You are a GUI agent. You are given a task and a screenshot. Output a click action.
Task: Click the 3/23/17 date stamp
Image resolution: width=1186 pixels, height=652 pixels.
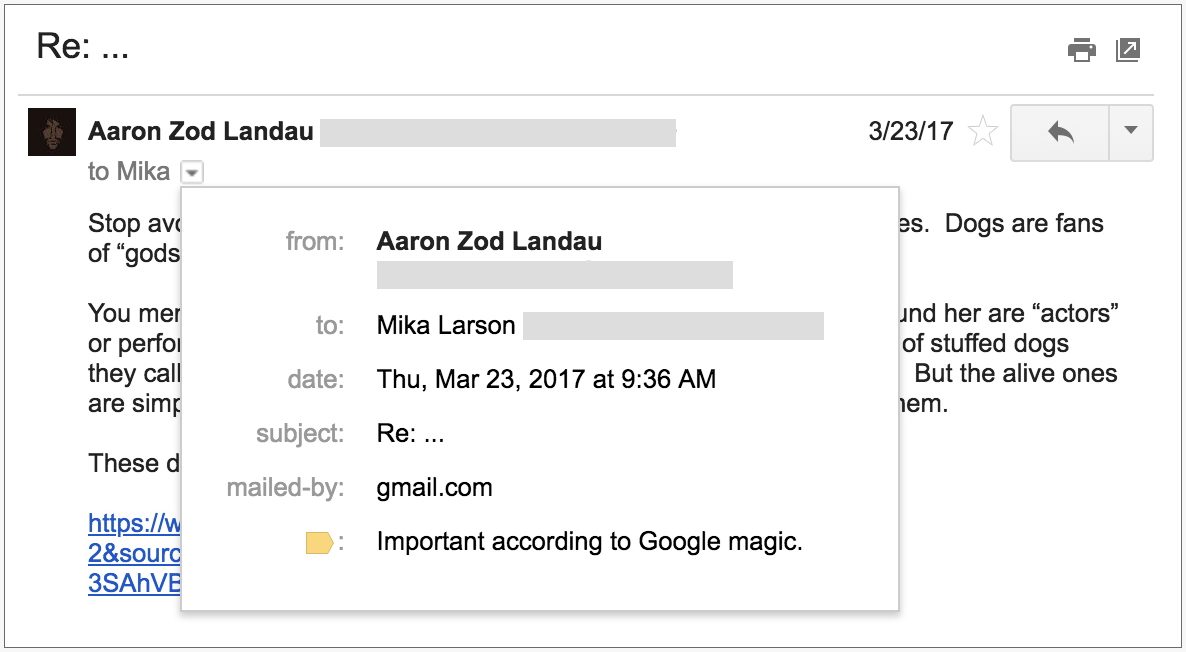911,132
